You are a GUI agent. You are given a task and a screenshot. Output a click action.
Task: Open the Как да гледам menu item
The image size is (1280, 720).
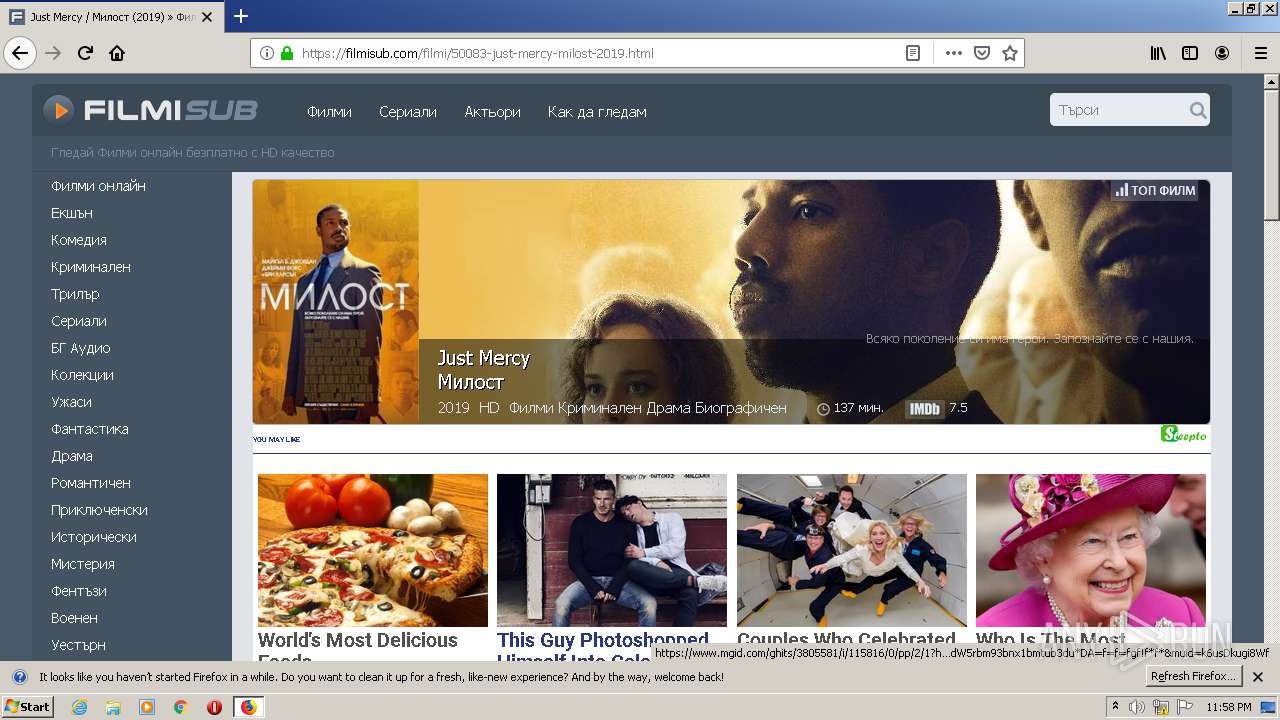tap(597, 112)
